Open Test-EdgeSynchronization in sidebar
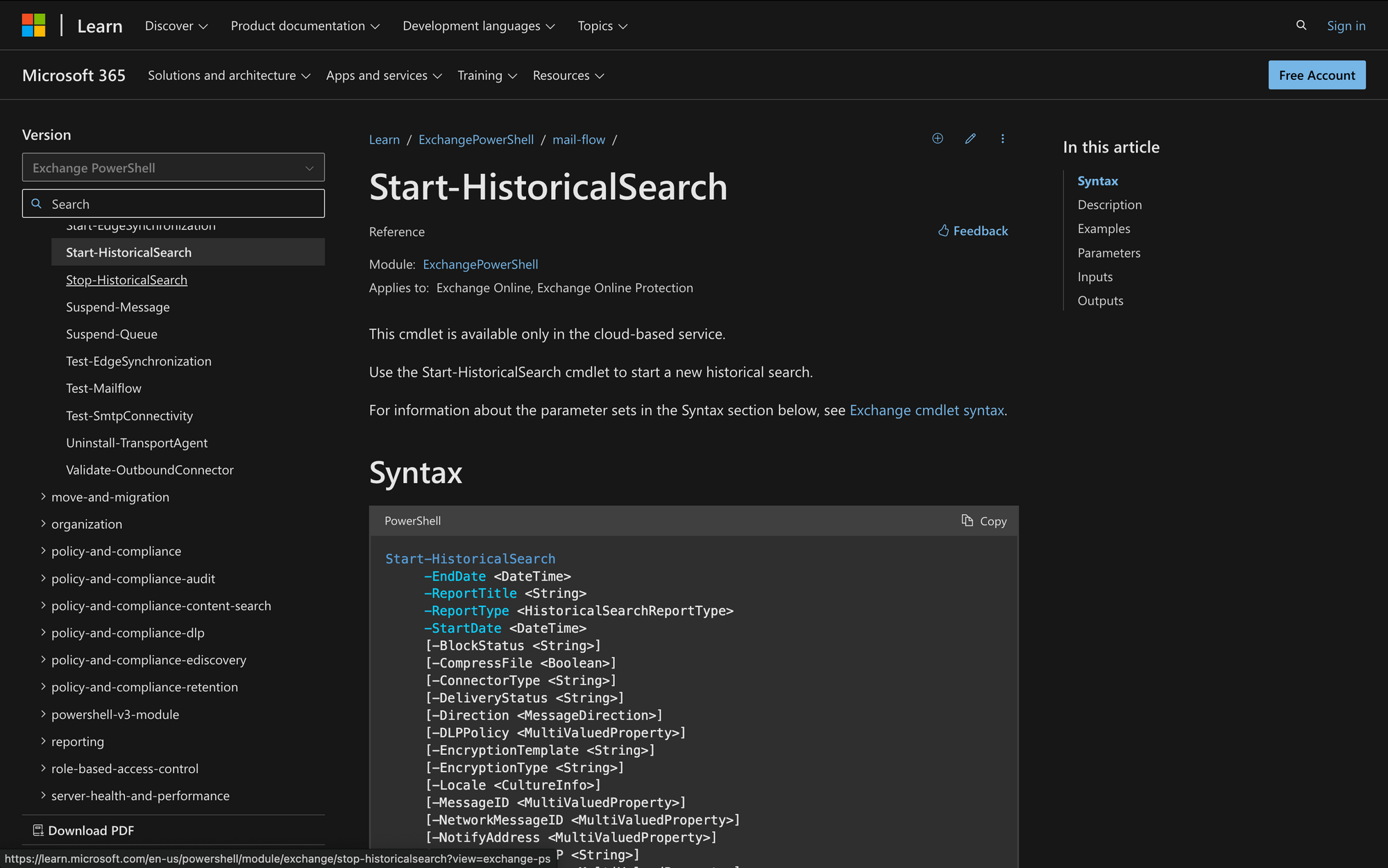Image resolution: width=1388 pixels, height=868 pixels. 138,361
